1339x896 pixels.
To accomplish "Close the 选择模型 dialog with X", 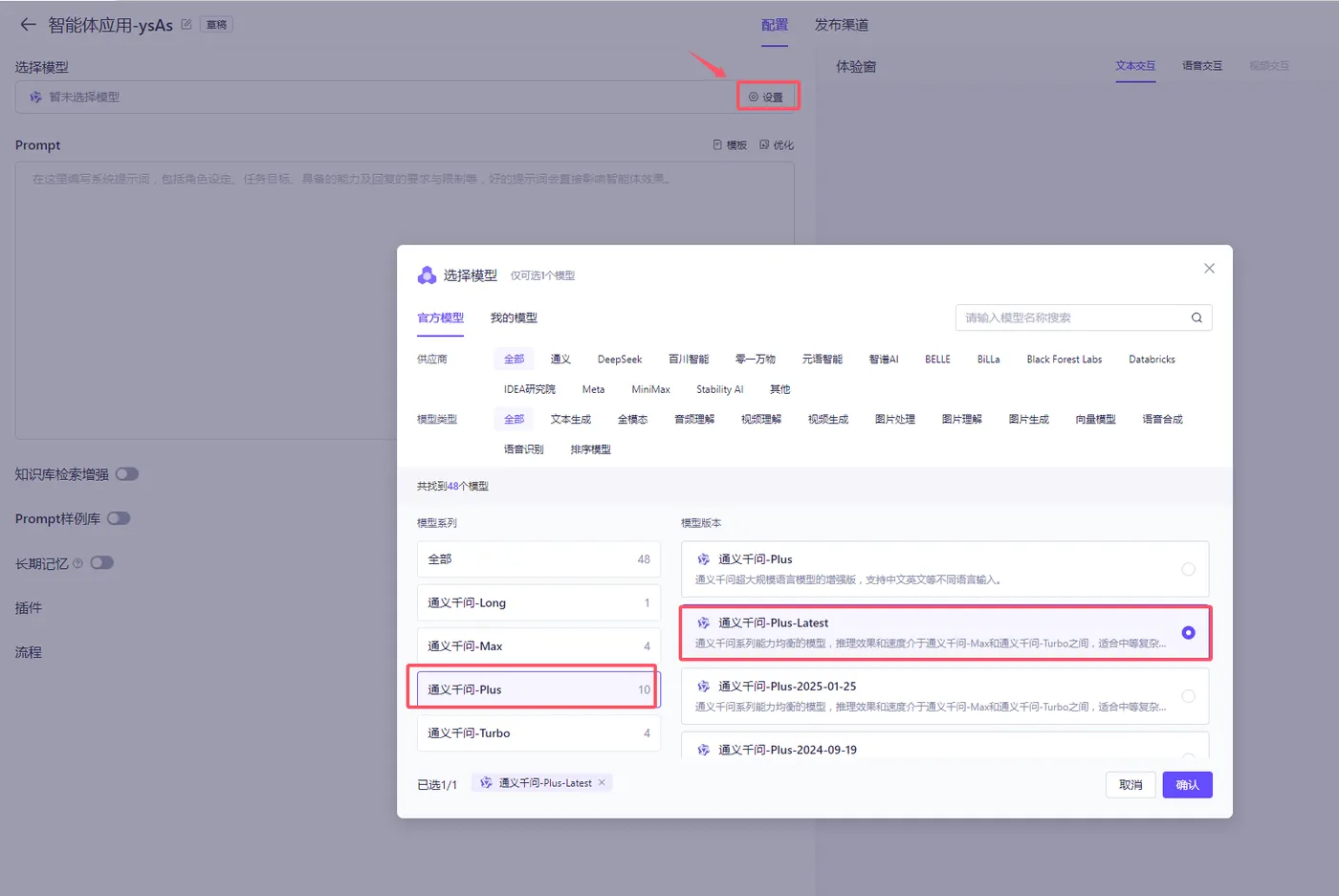I will pyautogui.click(x=1209, y=269).
